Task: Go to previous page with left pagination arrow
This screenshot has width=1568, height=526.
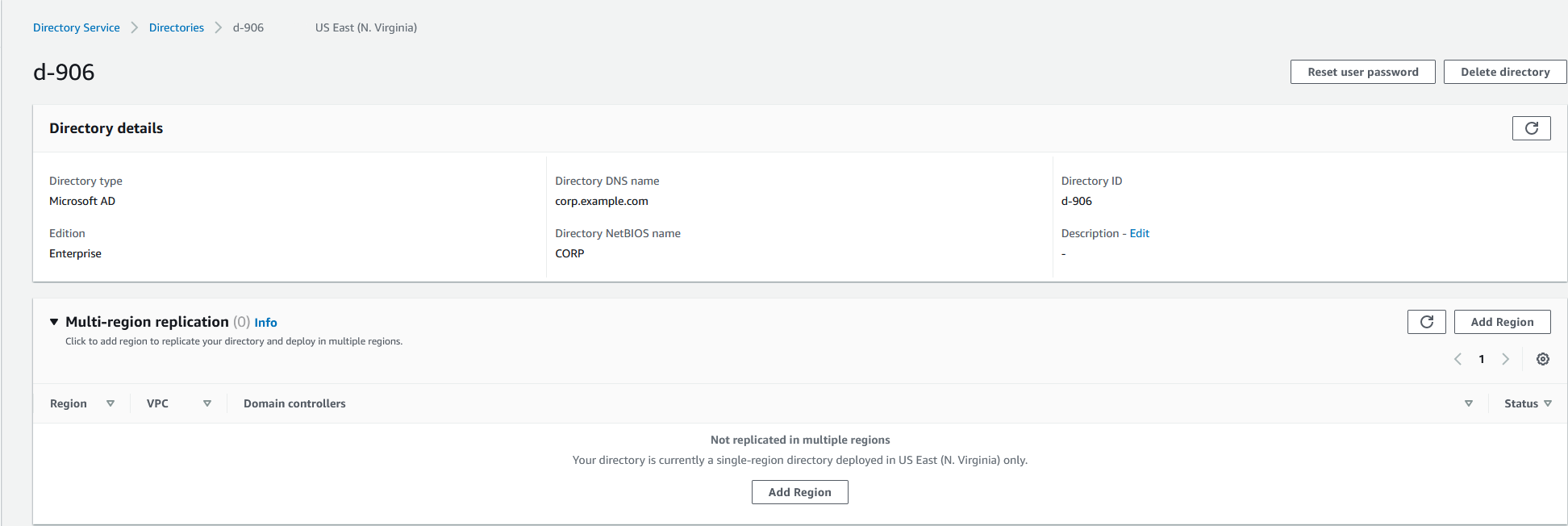Action: coord(1457,359)
